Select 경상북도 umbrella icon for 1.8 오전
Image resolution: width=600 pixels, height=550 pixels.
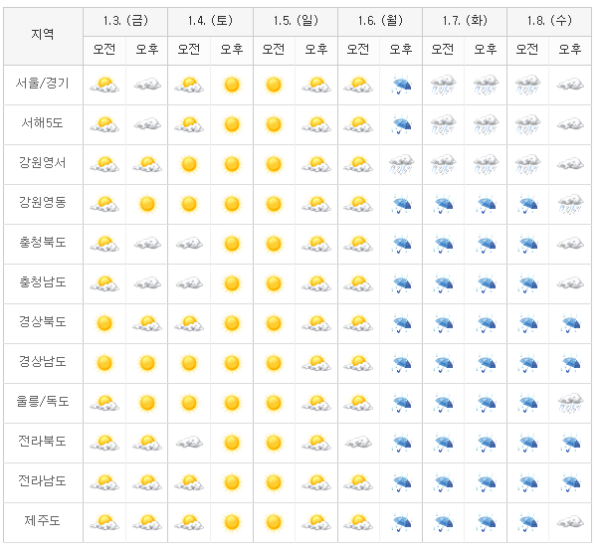pos(529,323)
